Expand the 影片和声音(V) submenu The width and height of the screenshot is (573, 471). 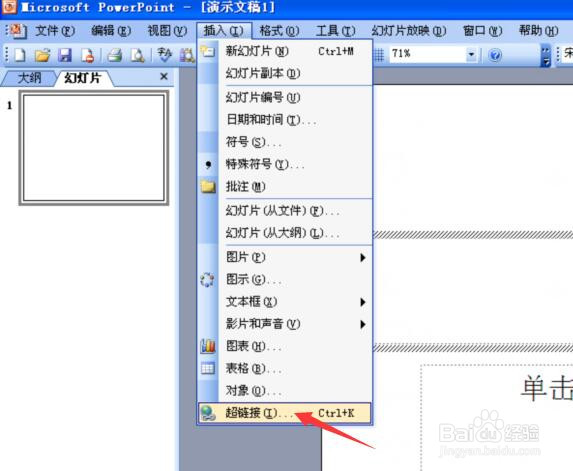click(285, 324)
